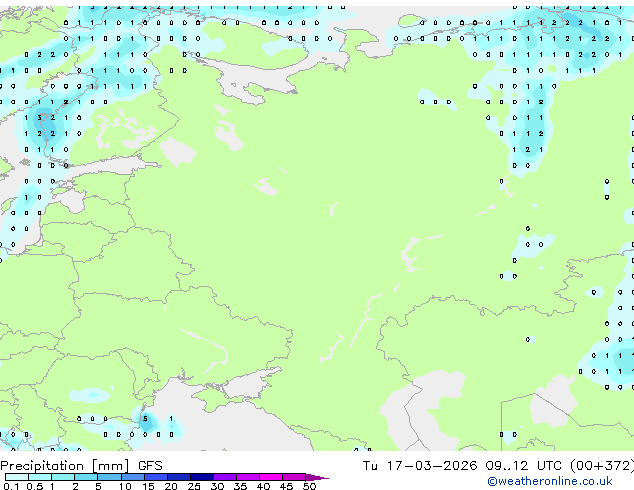Click the 40–45 mm magenta legend swatch
Image resolution: width=634 pixels, height=490 pixels.
271,477
